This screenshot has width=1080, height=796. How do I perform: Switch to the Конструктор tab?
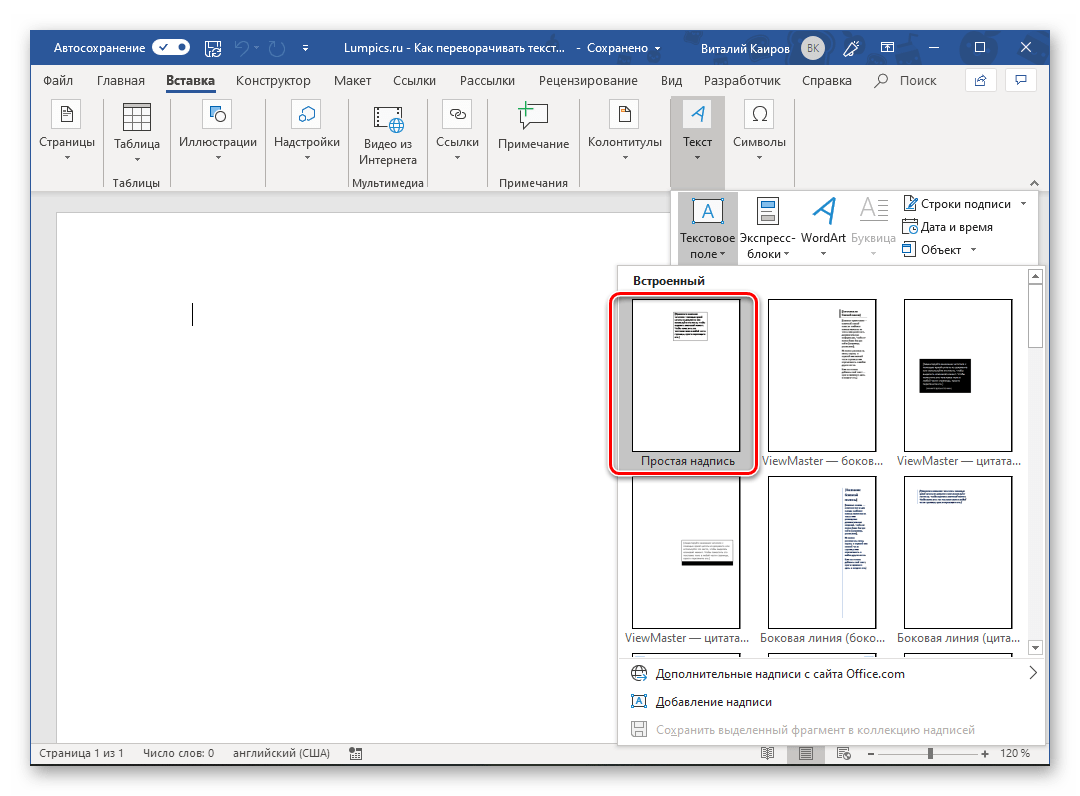pyautogui.click(x=273, y=81)
